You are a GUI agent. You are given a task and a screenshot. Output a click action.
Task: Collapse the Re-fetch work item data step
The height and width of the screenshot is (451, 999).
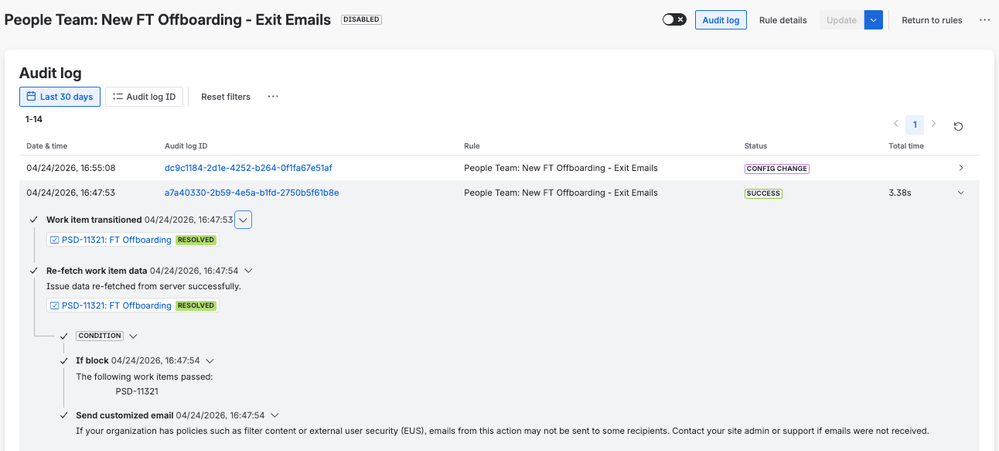[248, 270]
